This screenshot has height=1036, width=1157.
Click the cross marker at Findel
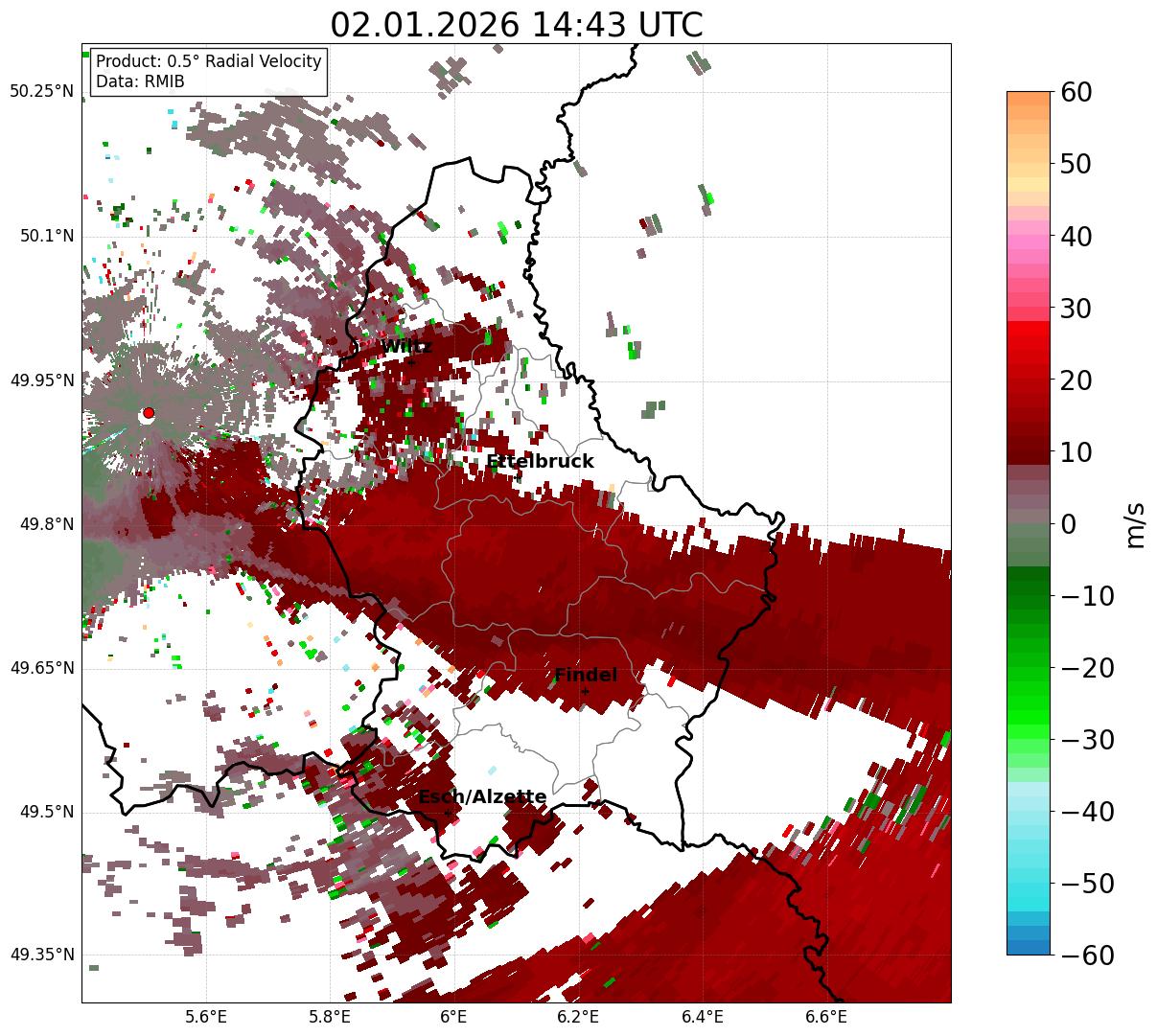pyautogui.click(x=585, y=691)
